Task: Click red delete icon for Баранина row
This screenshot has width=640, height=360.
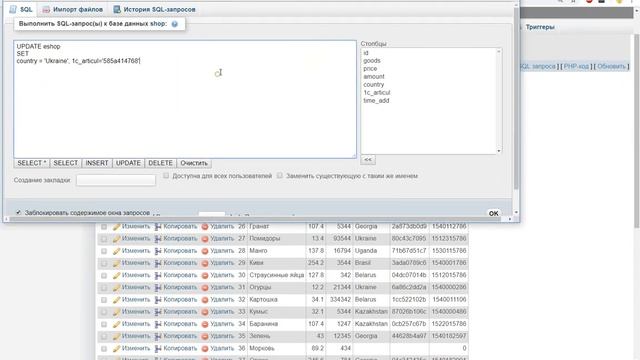Action: pyautogui.click(x=205, y=324)
